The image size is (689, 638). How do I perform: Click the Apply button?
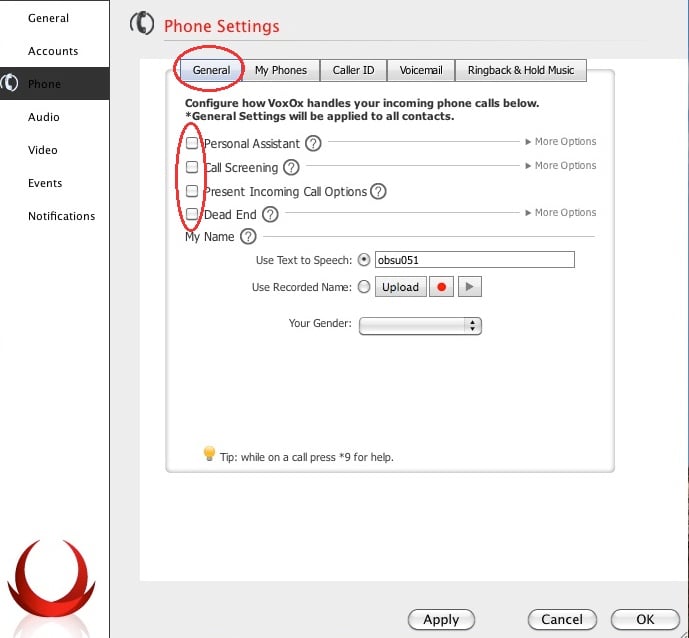441,620
